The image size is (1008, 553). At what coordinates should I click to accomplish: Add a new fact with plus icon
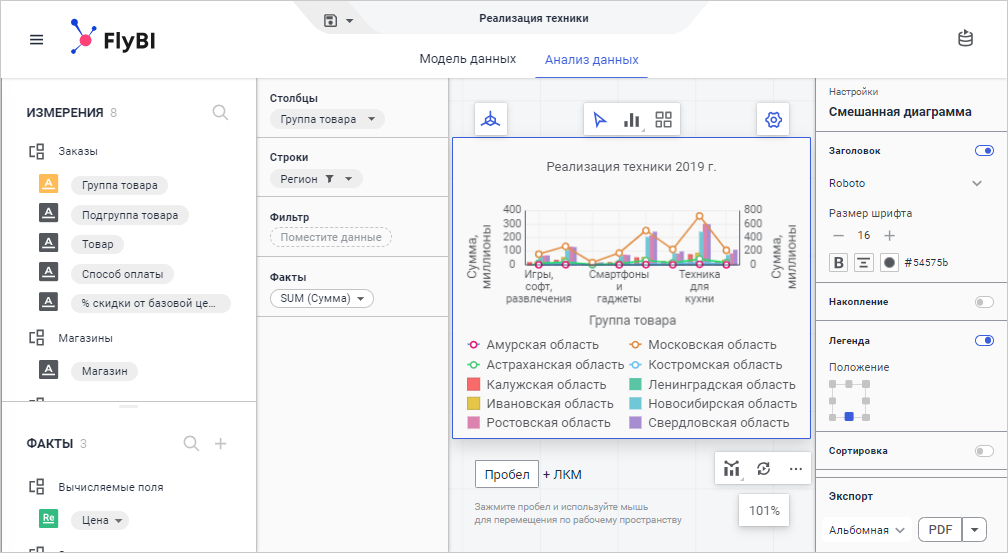pyautogui.click(x=221, y=444)
